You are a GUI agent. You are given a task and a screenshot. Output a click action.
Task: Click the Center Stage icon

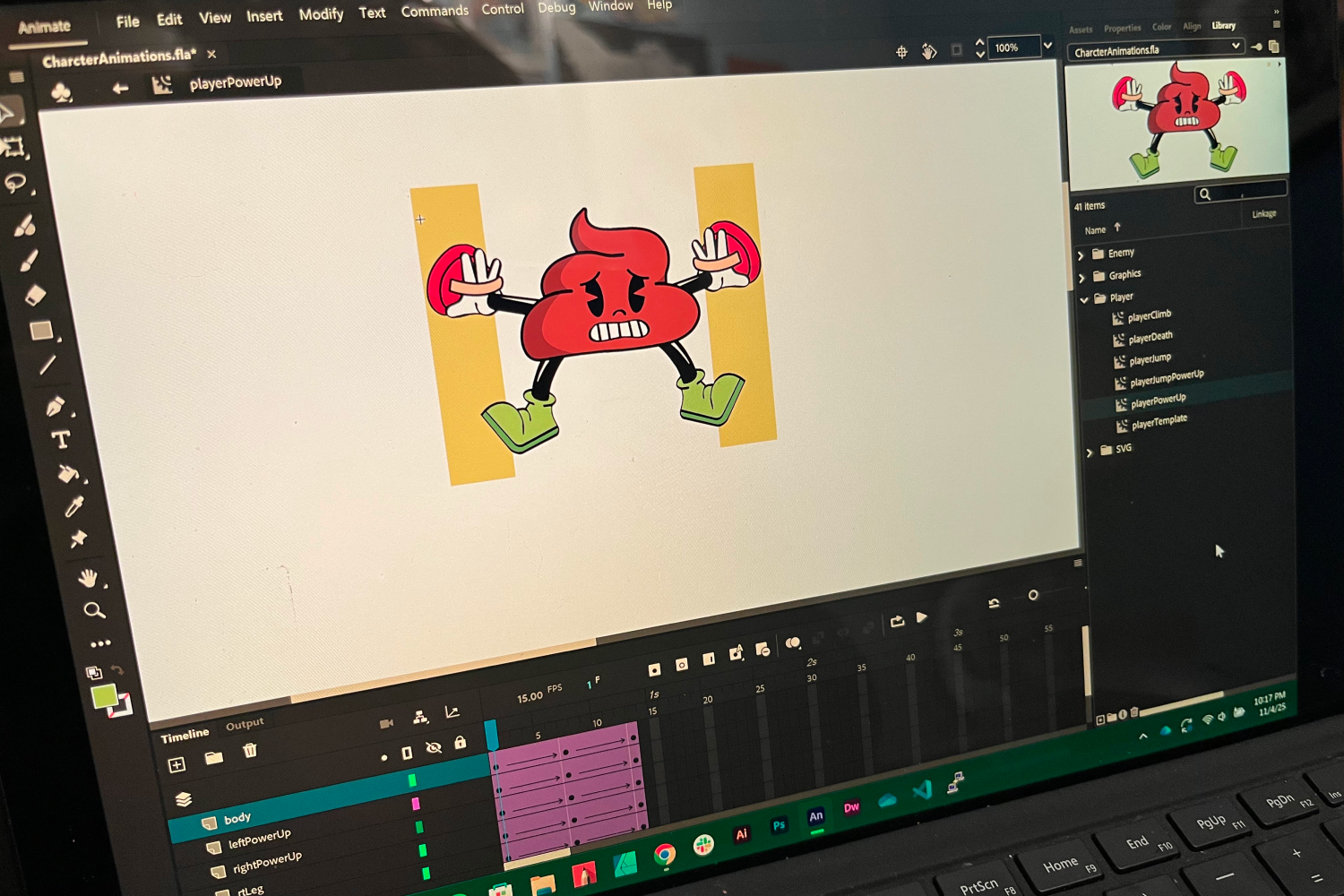(901, 52)
